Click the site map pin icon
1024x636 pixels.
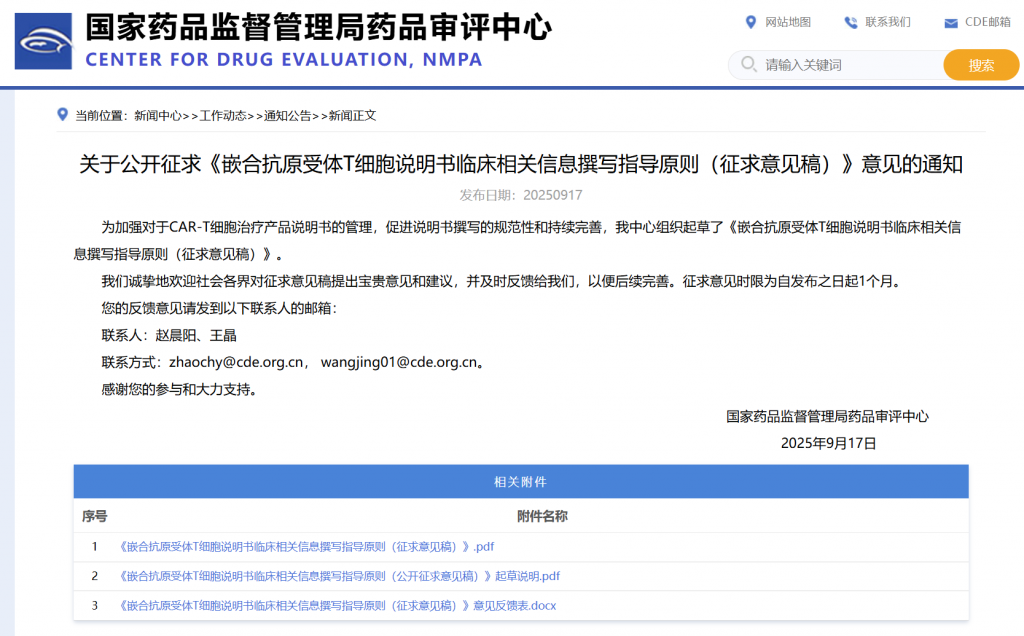point(750,22)
